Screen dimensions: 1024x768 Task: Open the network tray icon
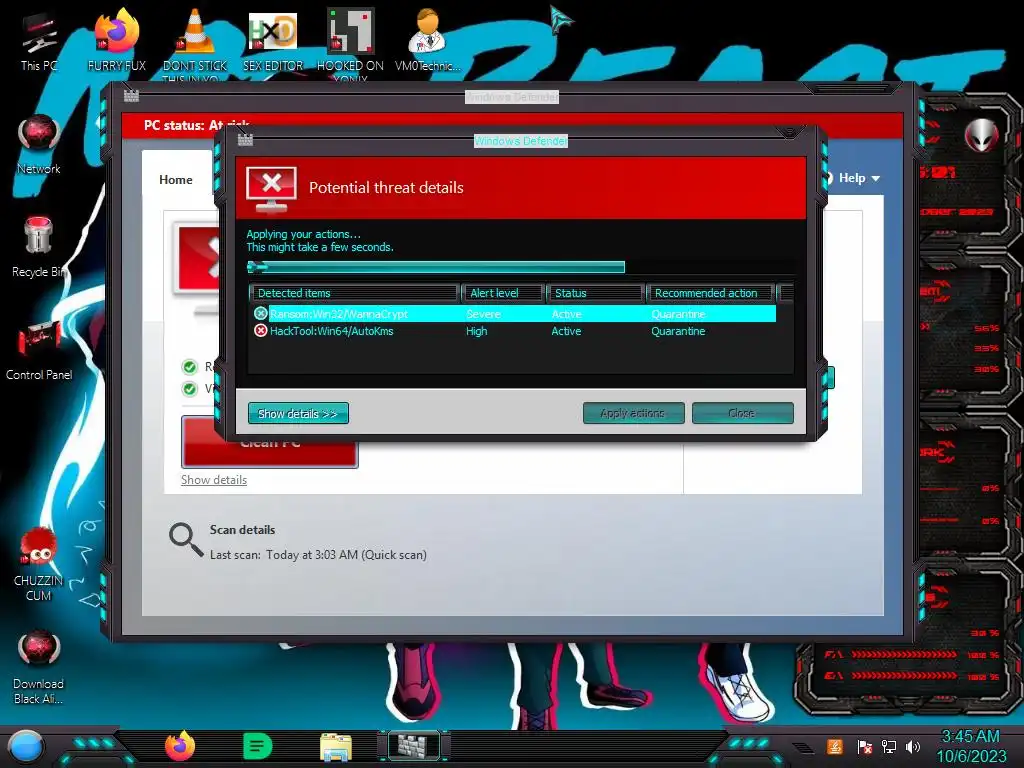pyautogui.click(x=888, y=747)
